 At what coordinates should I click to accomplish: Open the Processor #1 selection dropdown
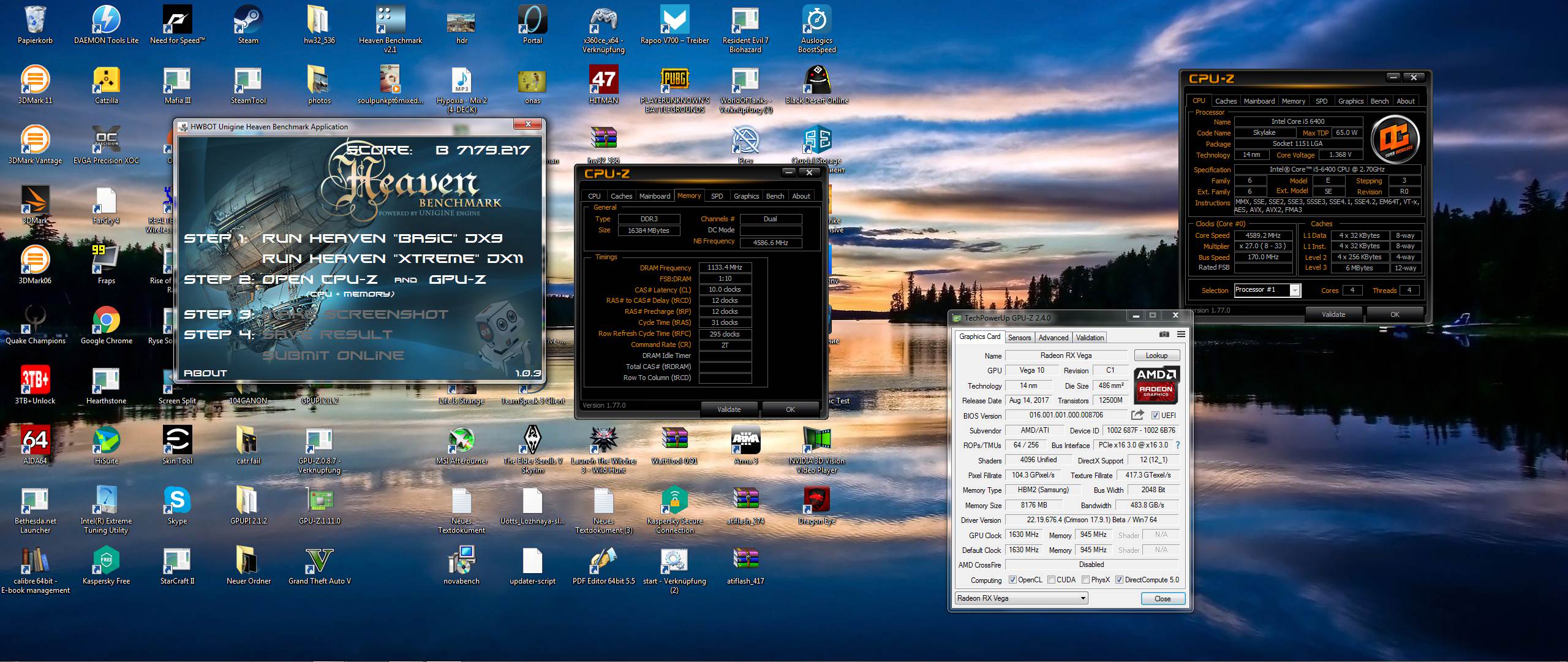(1267, 290)
